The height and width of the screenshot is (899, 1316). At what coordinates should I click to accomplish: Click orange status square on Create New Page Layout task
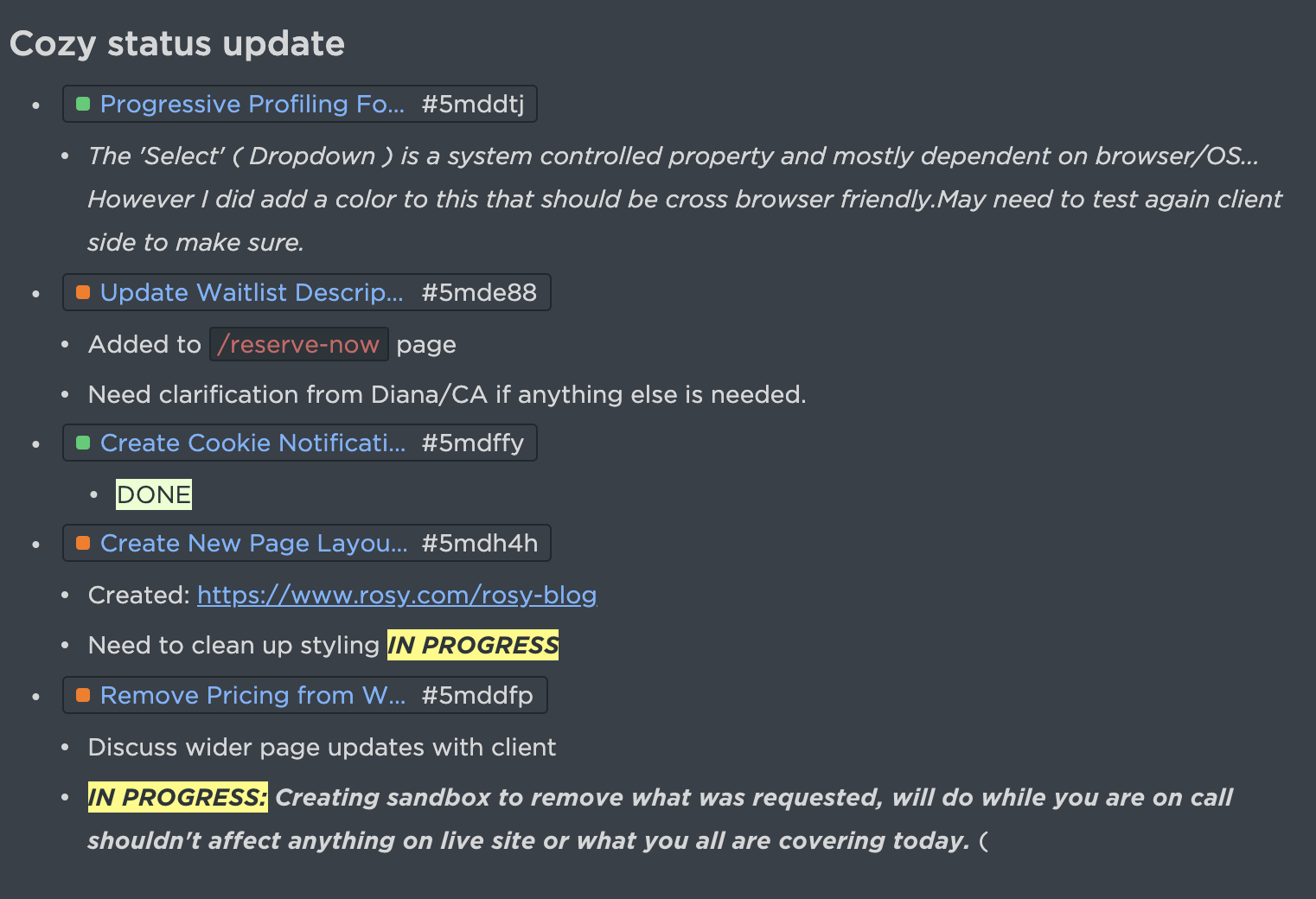click(x=83, y=543)
